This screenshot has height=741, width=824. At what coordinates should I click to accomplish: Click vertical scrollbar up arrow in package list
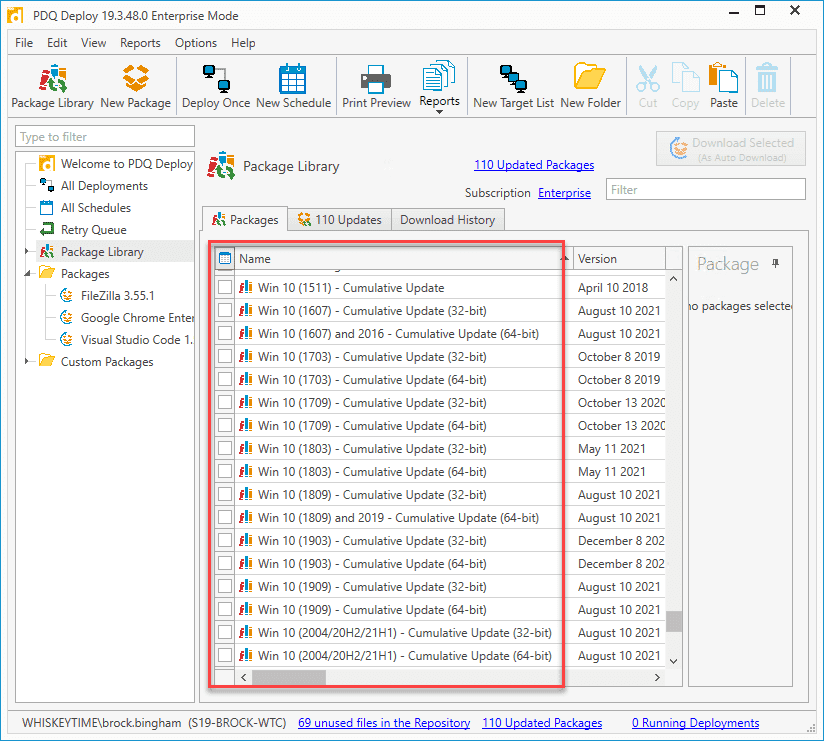(x=674, y=279)
